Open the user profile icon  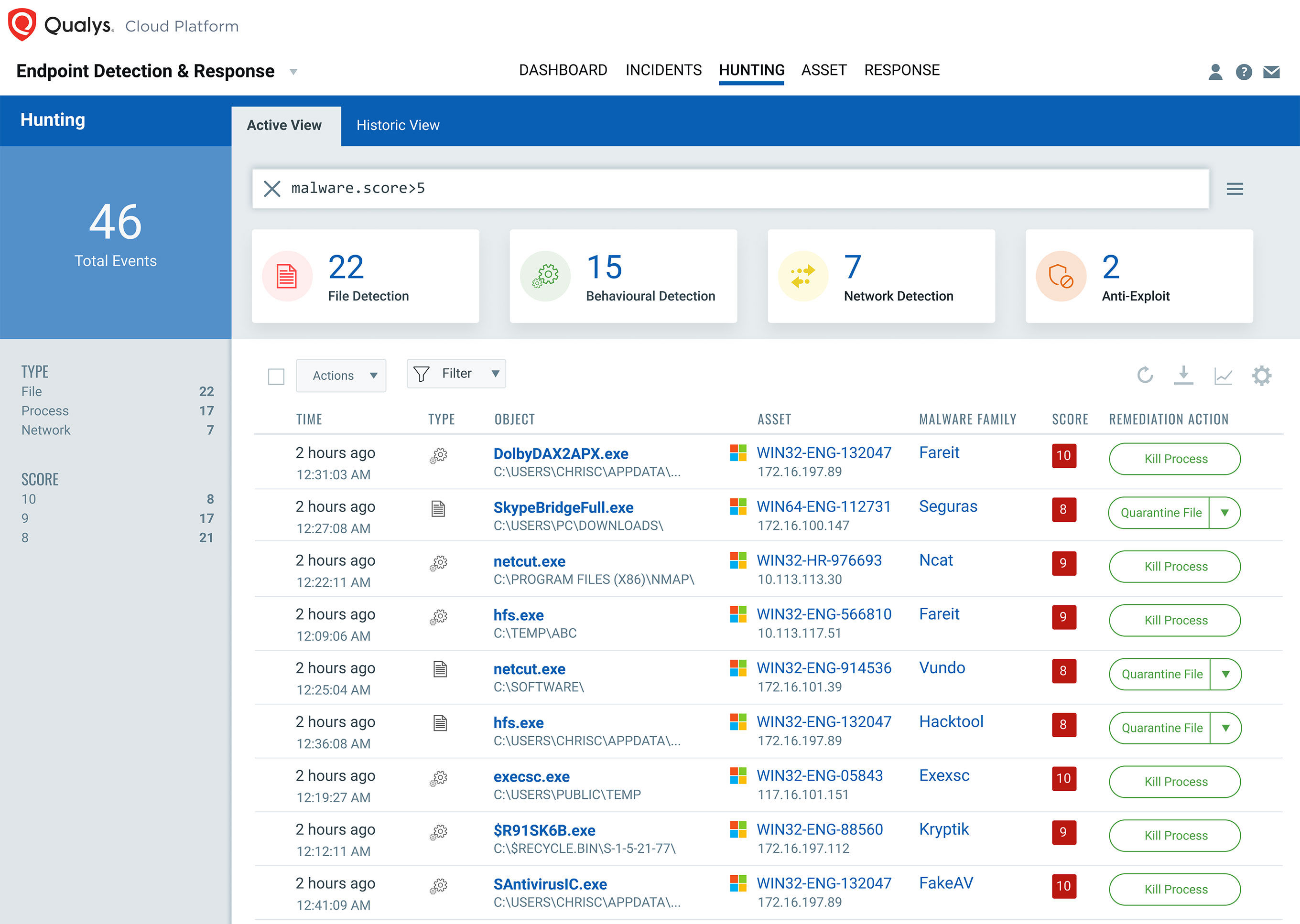point(1215,72)
